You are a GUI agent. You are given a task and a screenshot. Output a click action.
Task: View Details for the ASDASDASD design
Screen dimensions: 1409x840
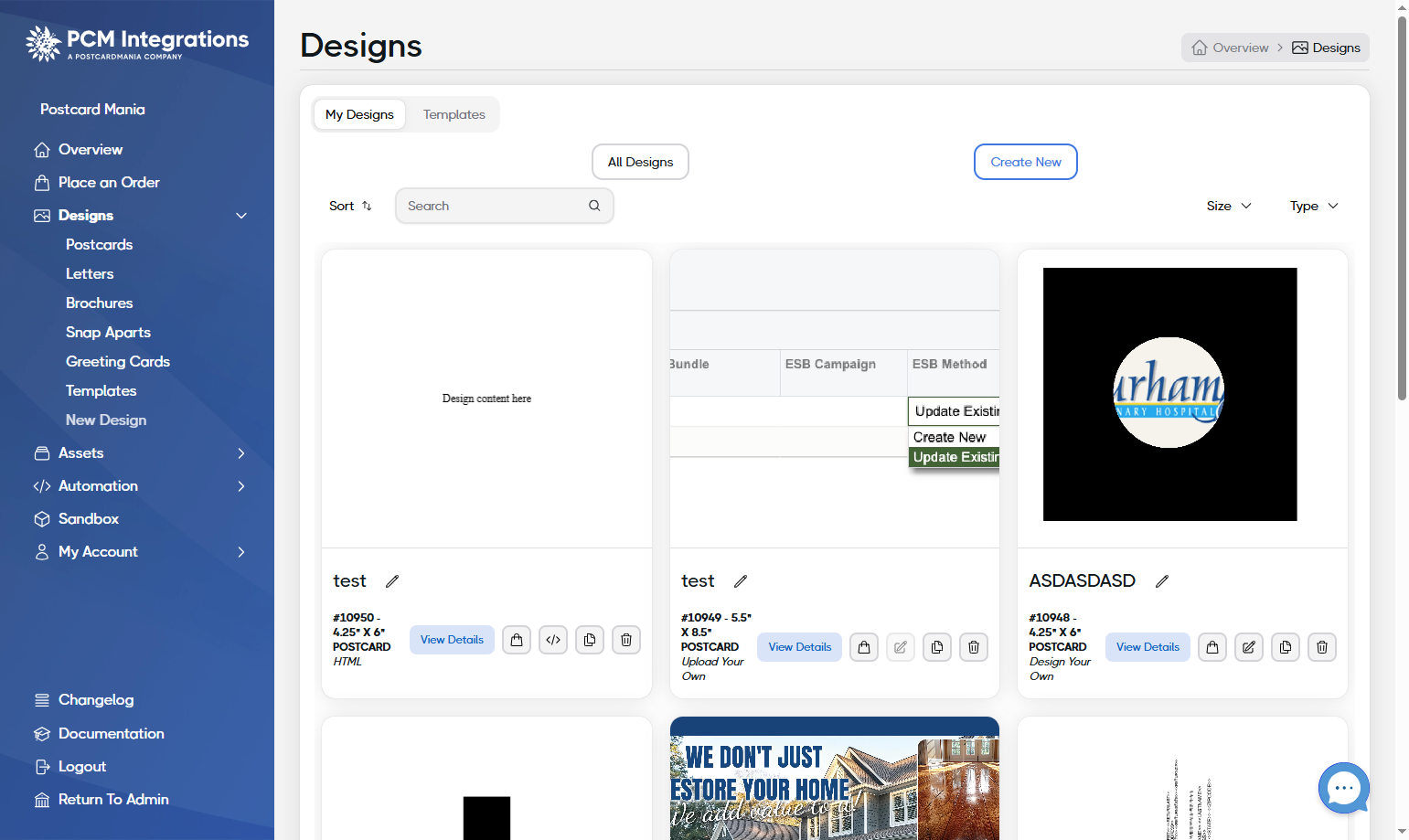click(x=1147, y=647)
